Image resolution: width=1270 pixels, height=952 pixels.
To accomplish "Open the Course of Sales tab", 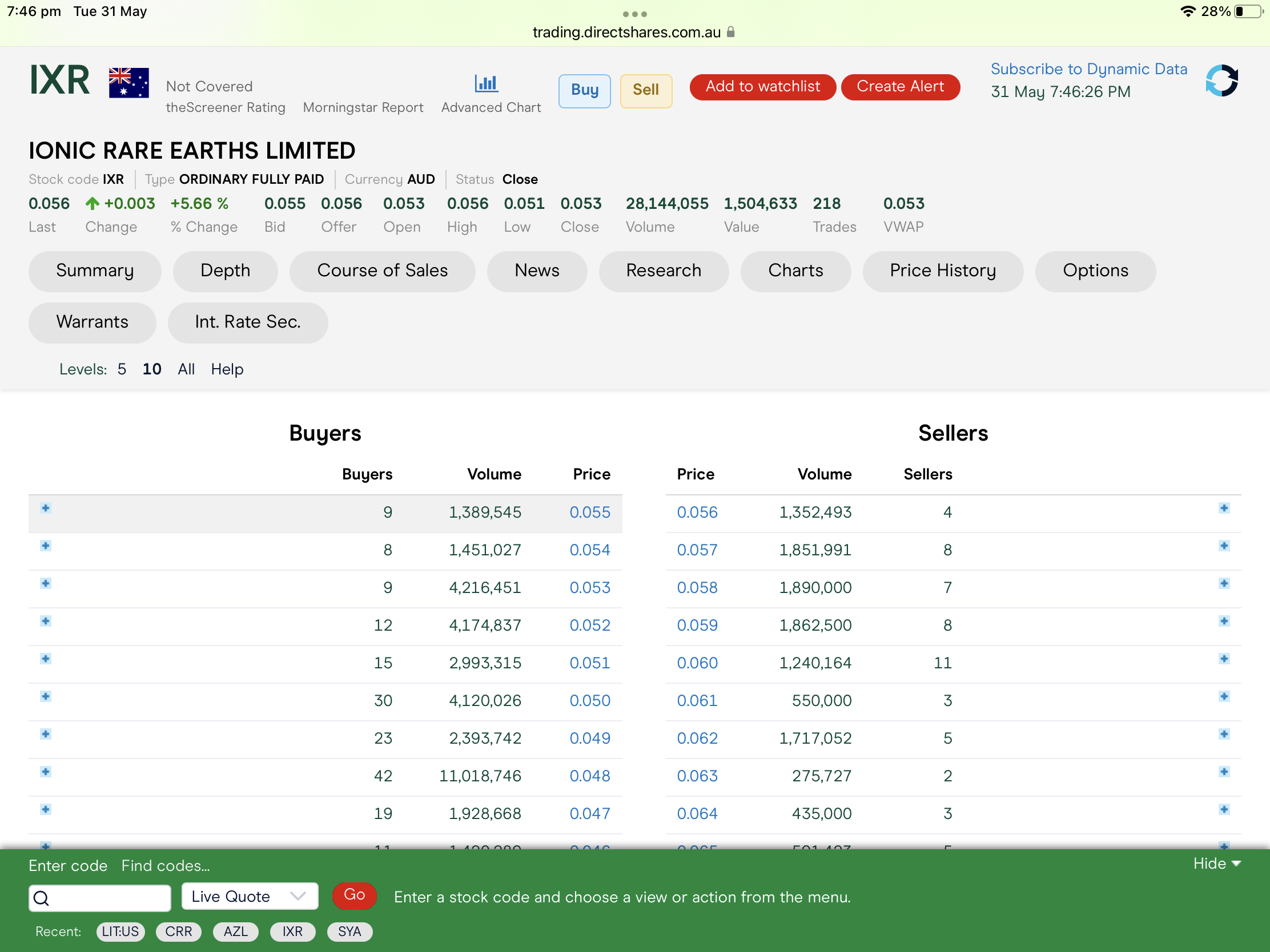I will [383, 271].
